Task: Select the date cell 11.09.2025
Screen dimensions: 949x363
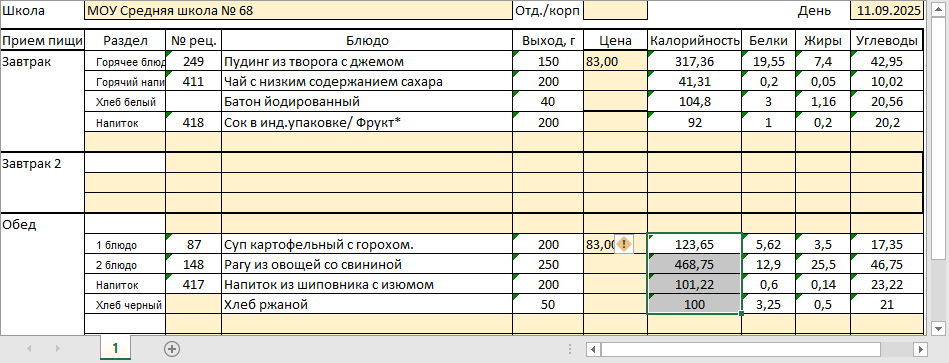Action: click(x=887, y=11)
